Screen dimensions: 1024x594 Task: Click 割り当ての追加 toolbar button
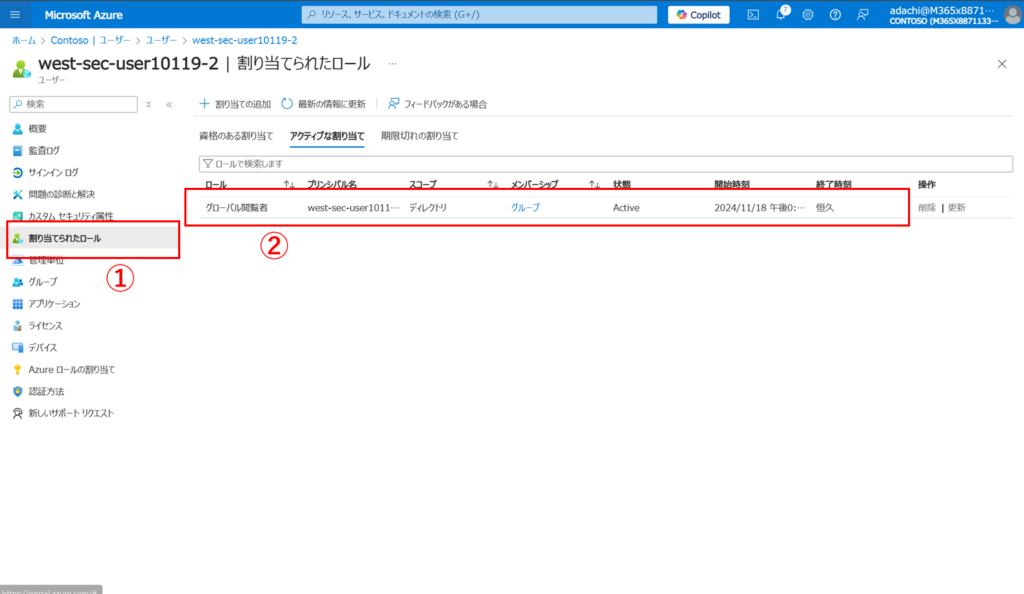tap(235, 104)
